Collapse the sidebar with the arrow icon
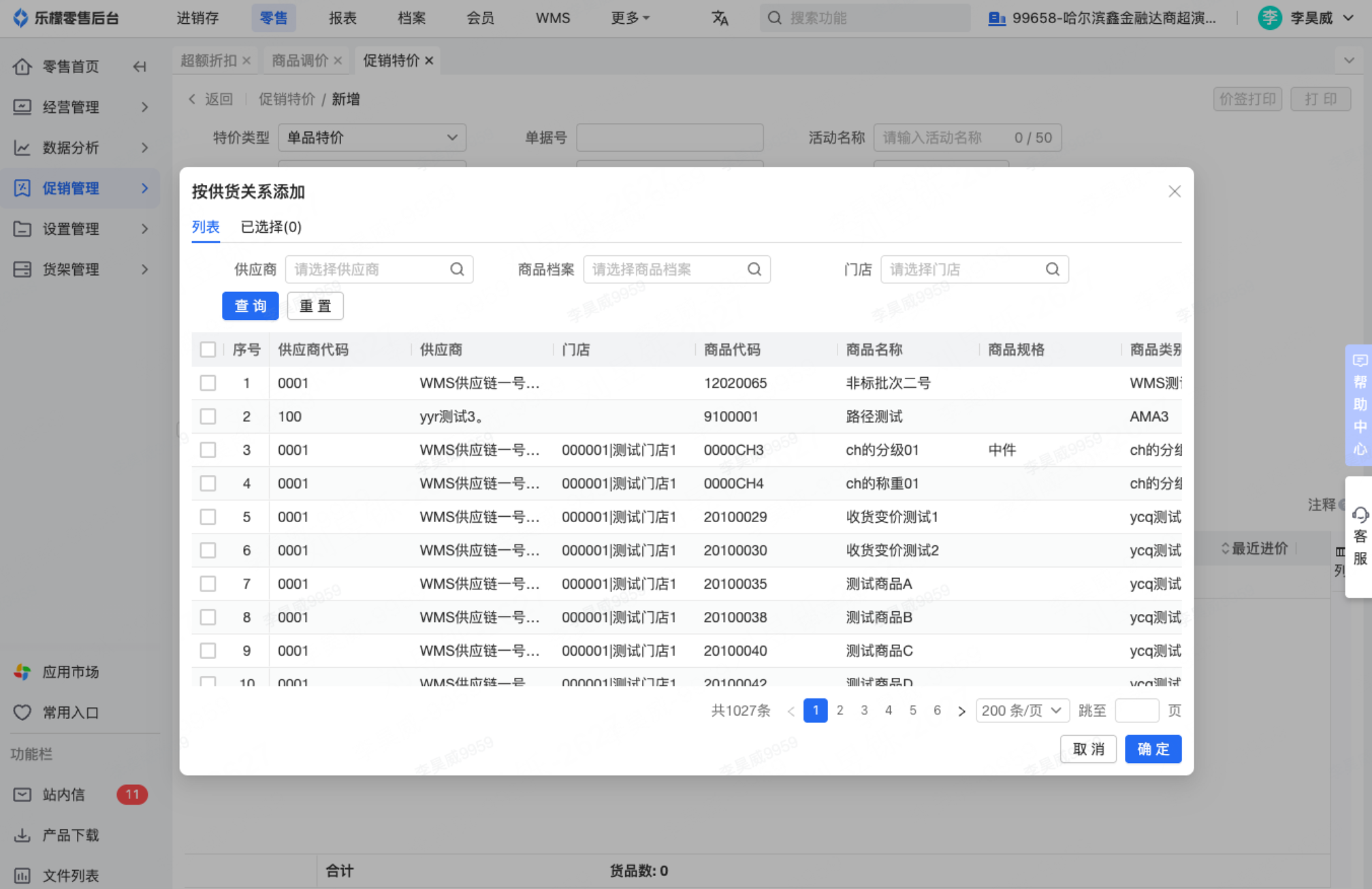The width and height of the screenshot is (1372, 889). pyautogui.click(x=140, y=67)
